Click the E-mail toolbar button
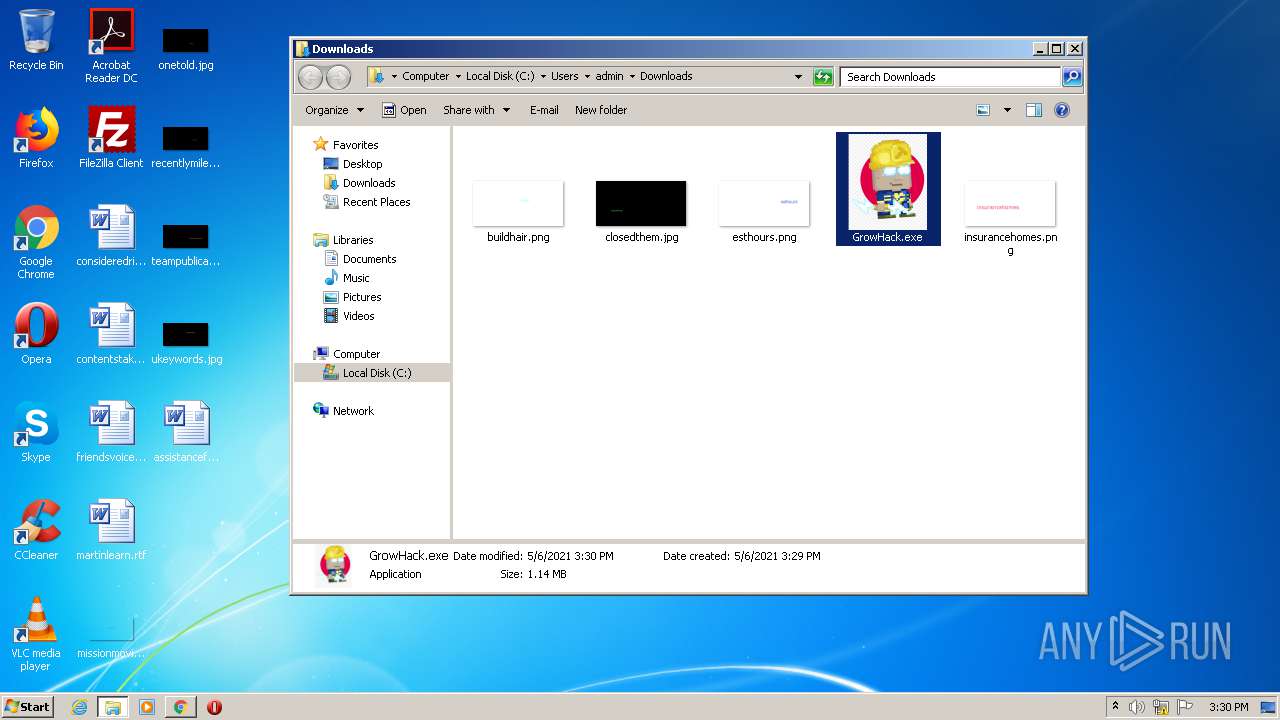This screenshot has height=720, width=1280. (544, 110)
